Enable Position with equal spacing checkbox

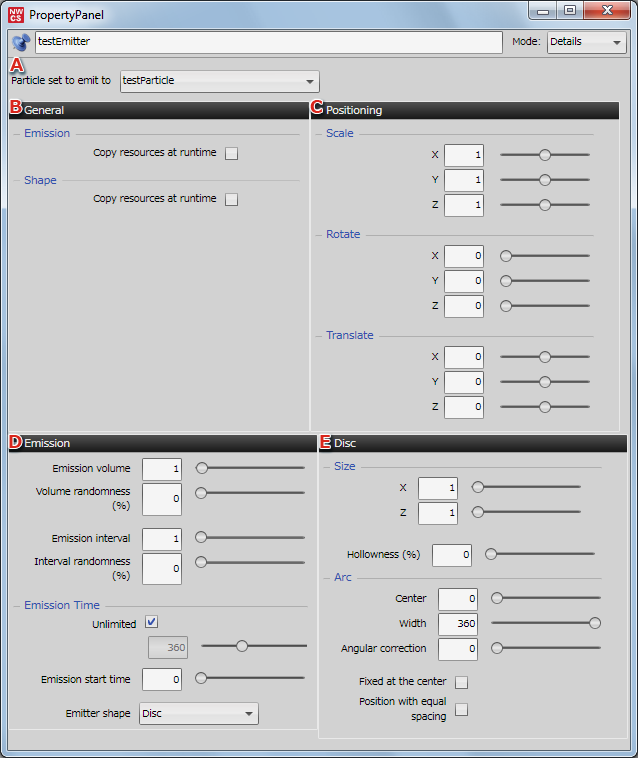pos(461,710)
